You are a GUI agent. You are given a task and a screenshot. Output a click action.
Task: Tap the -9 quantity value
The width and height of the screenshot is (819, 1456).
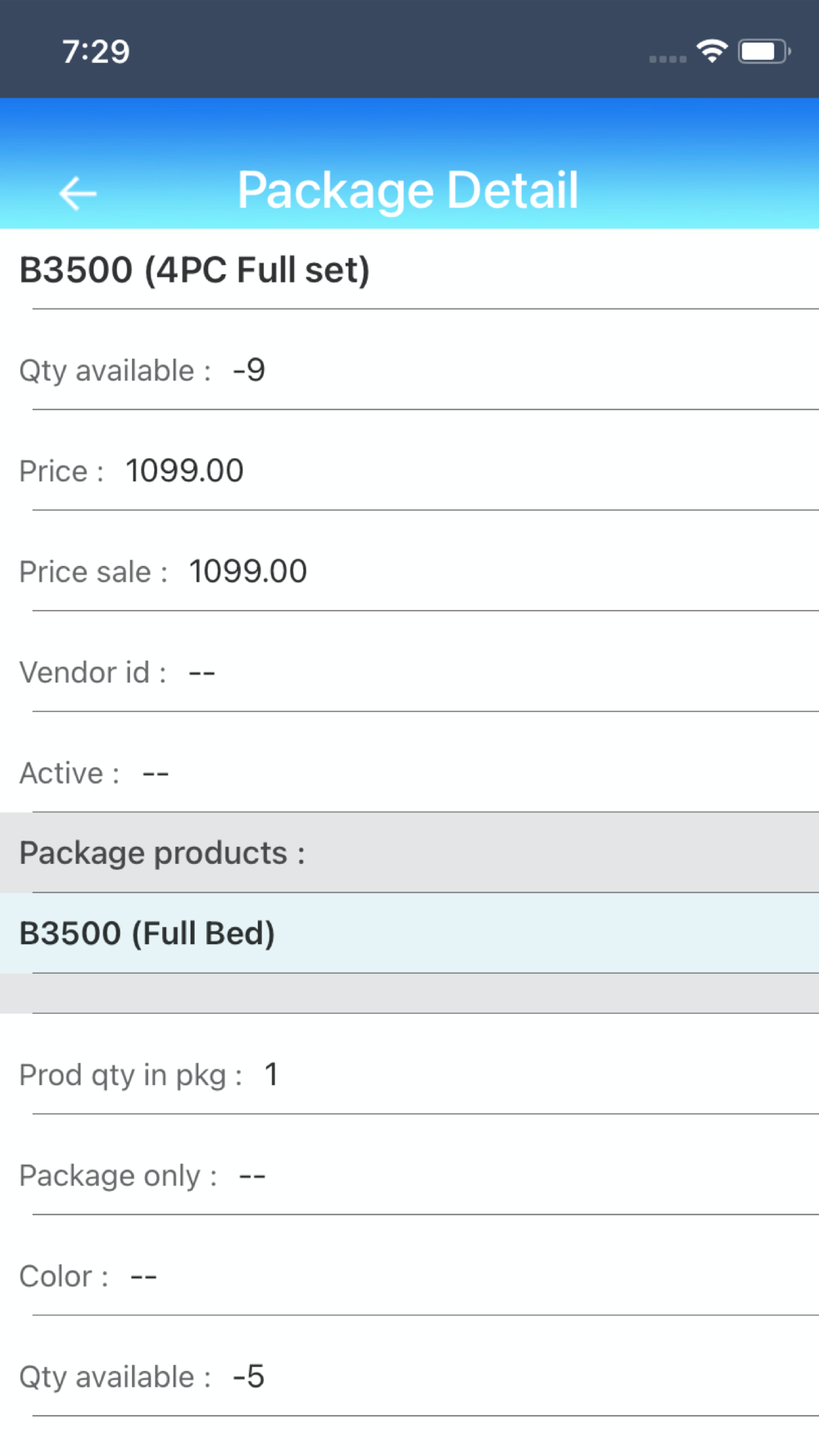click(249, 370)
